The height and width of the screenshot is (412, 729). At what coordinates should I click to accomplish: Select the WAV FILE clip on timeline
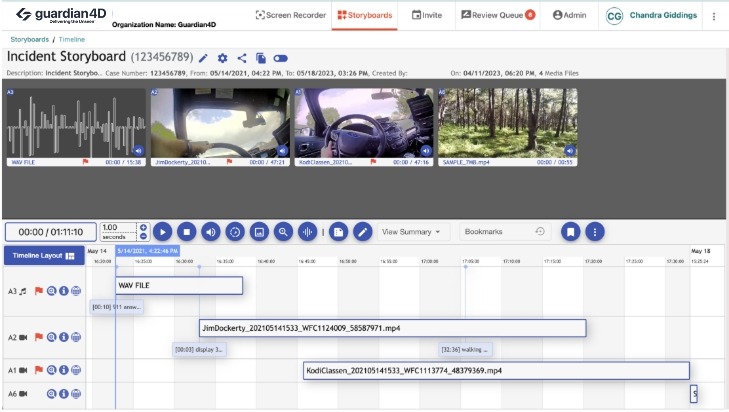[x=179, y=286]
